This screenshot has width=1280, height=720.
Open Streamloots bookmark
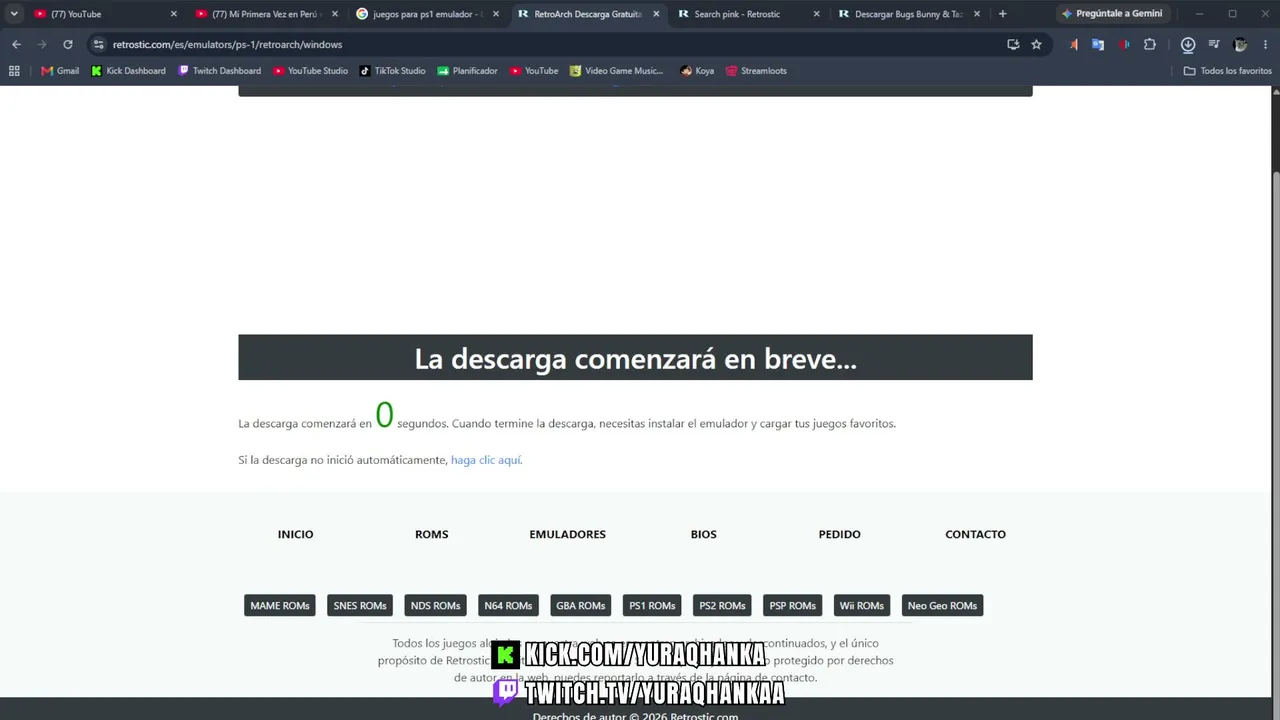[x=756, y=71]
